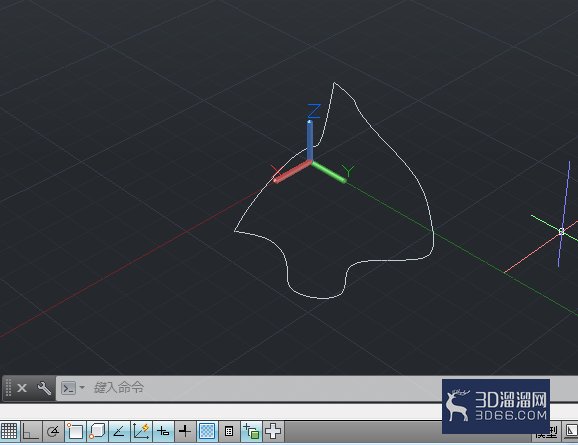Expand recent commands dropdown arrow

(x=82, y=387)
